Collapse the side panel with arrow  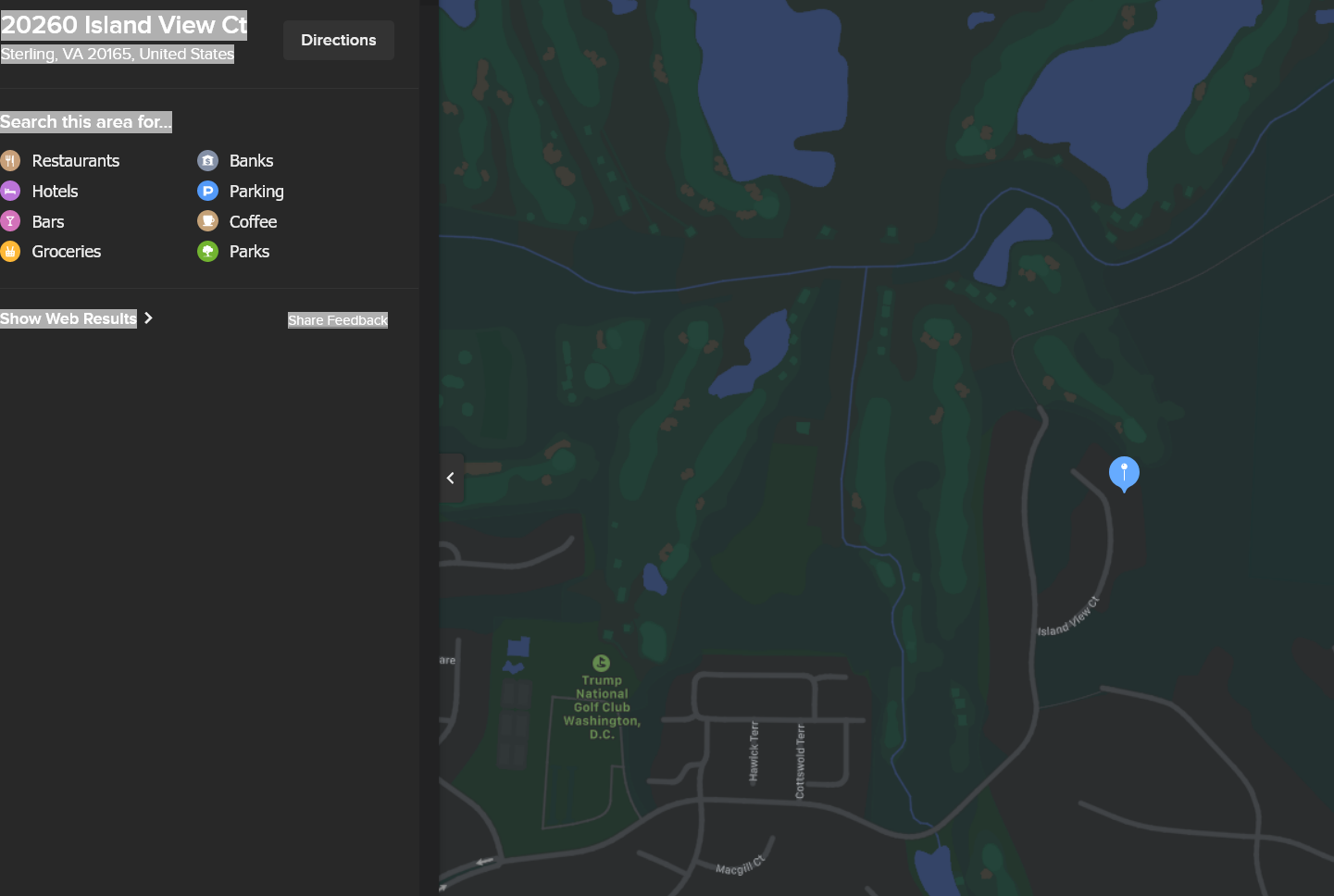pyautogui.click(x=451, y=478)
